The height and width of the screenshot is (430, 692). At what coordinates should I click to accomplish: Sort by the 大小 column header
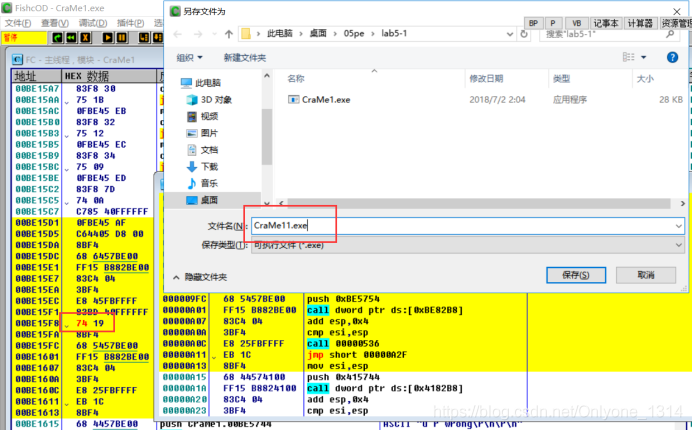pos(645,79)
